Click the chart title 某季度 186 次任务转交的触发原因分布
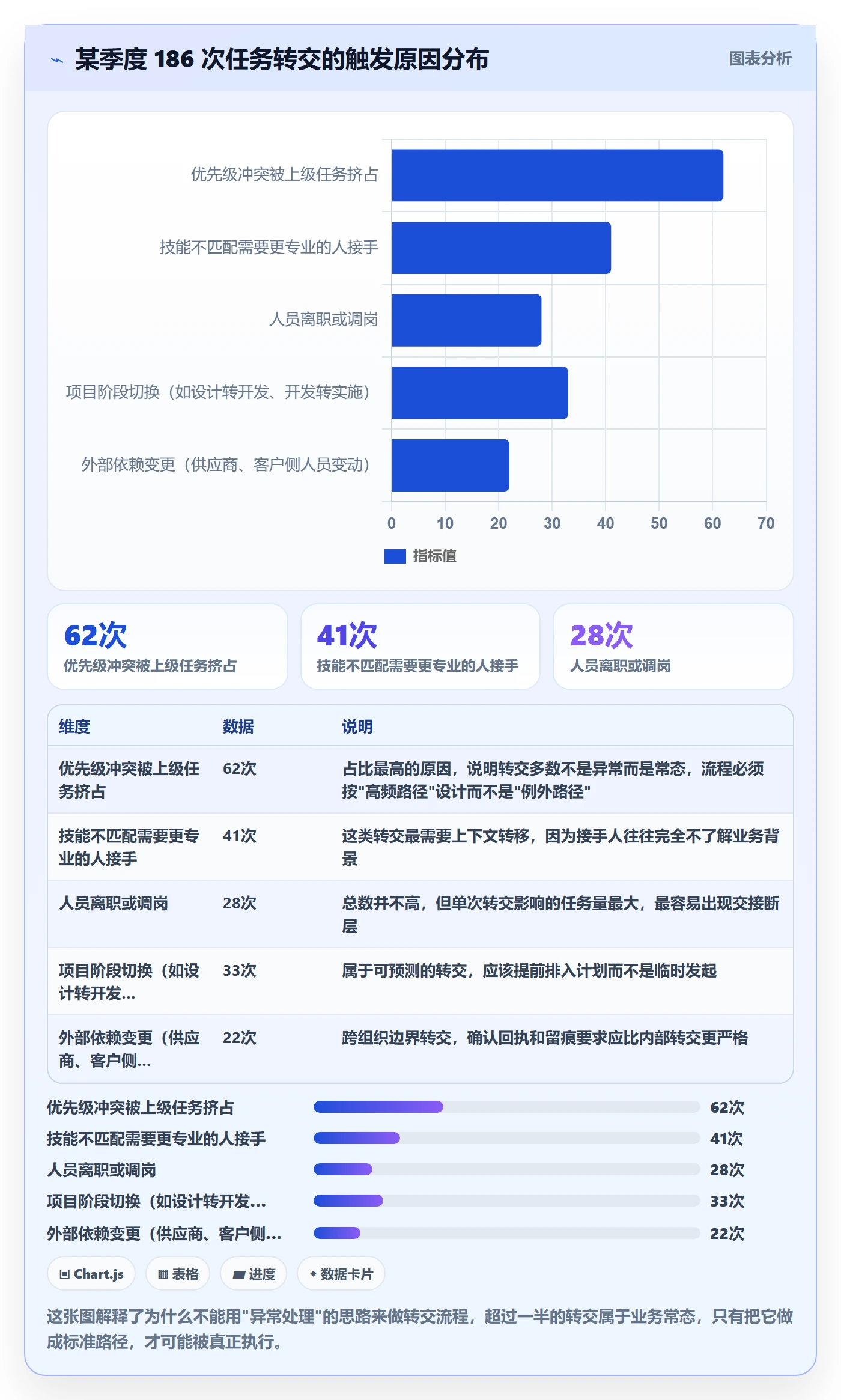Image resolution: width=841 pixels, height=1400 pixels. click(282, 59)
